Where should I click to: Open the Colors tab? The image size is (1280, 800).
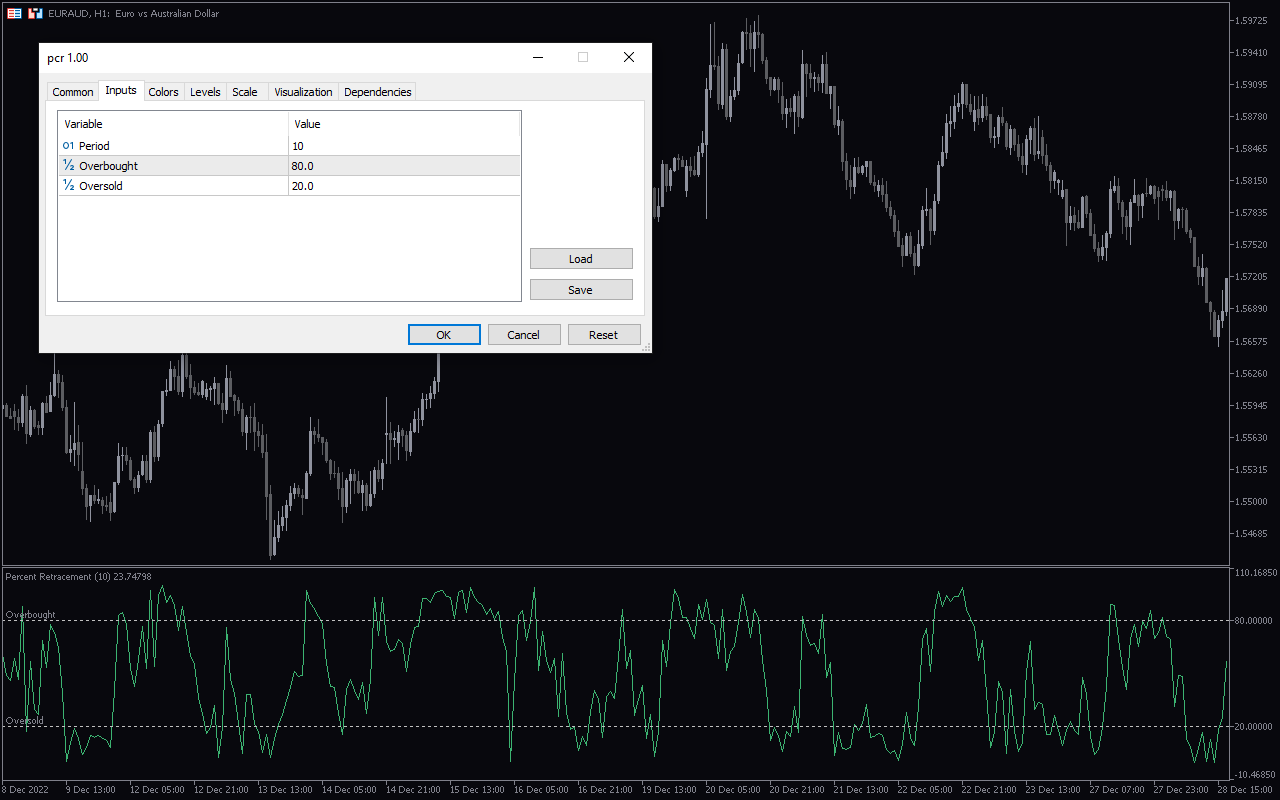click(164, 92)
